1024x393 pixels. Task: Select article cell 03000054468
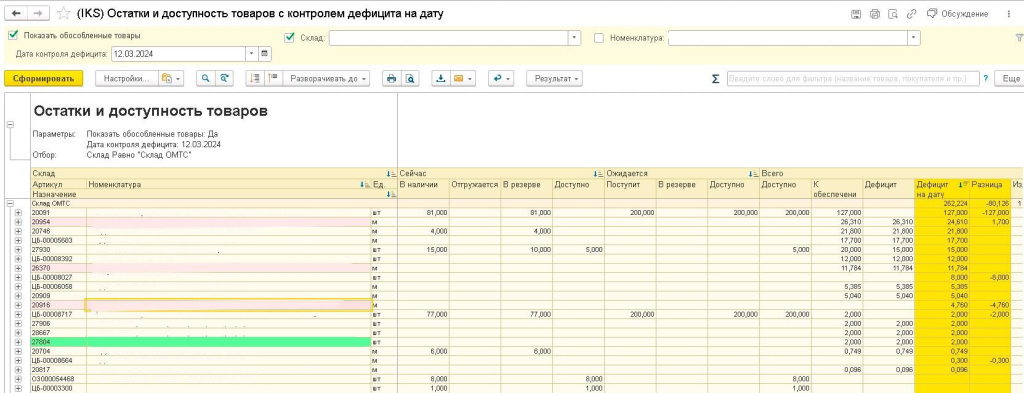pyautogui.click(x=58, y=379)
